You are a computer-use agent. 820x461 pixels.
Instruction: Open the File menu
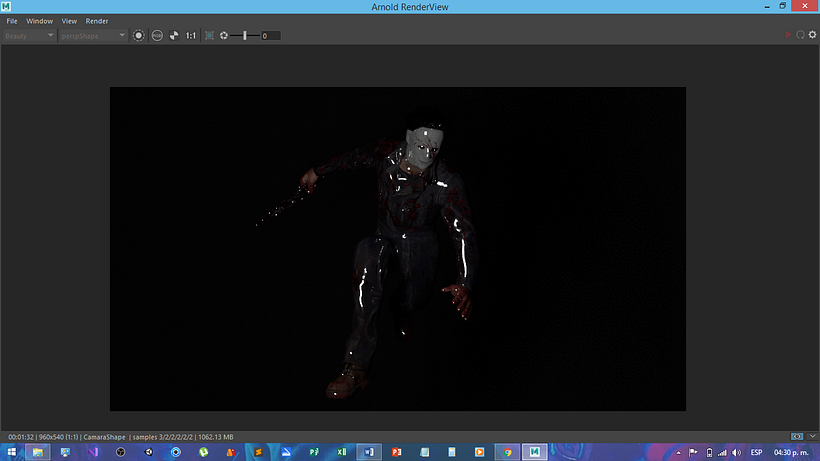(12, 21)
